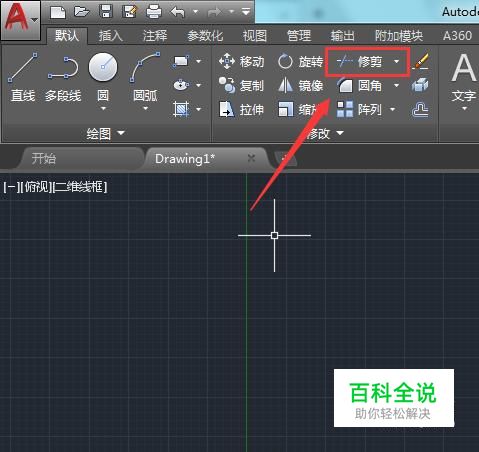Expand the 阵列 array dropdown arrow

[x=393, y=109]
